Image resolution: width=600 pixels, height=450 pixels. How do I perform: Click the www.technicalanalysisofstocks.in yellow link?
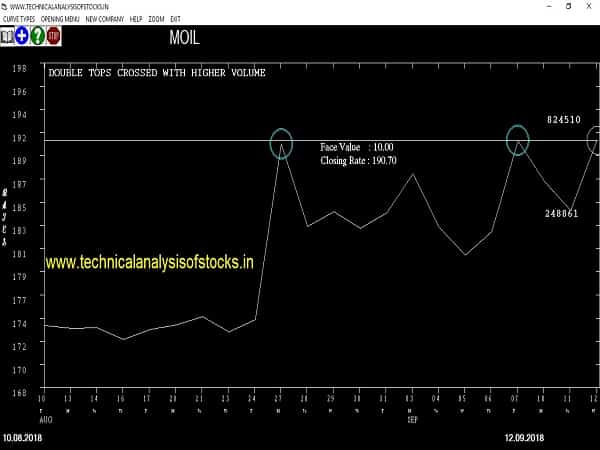[149, 262]
